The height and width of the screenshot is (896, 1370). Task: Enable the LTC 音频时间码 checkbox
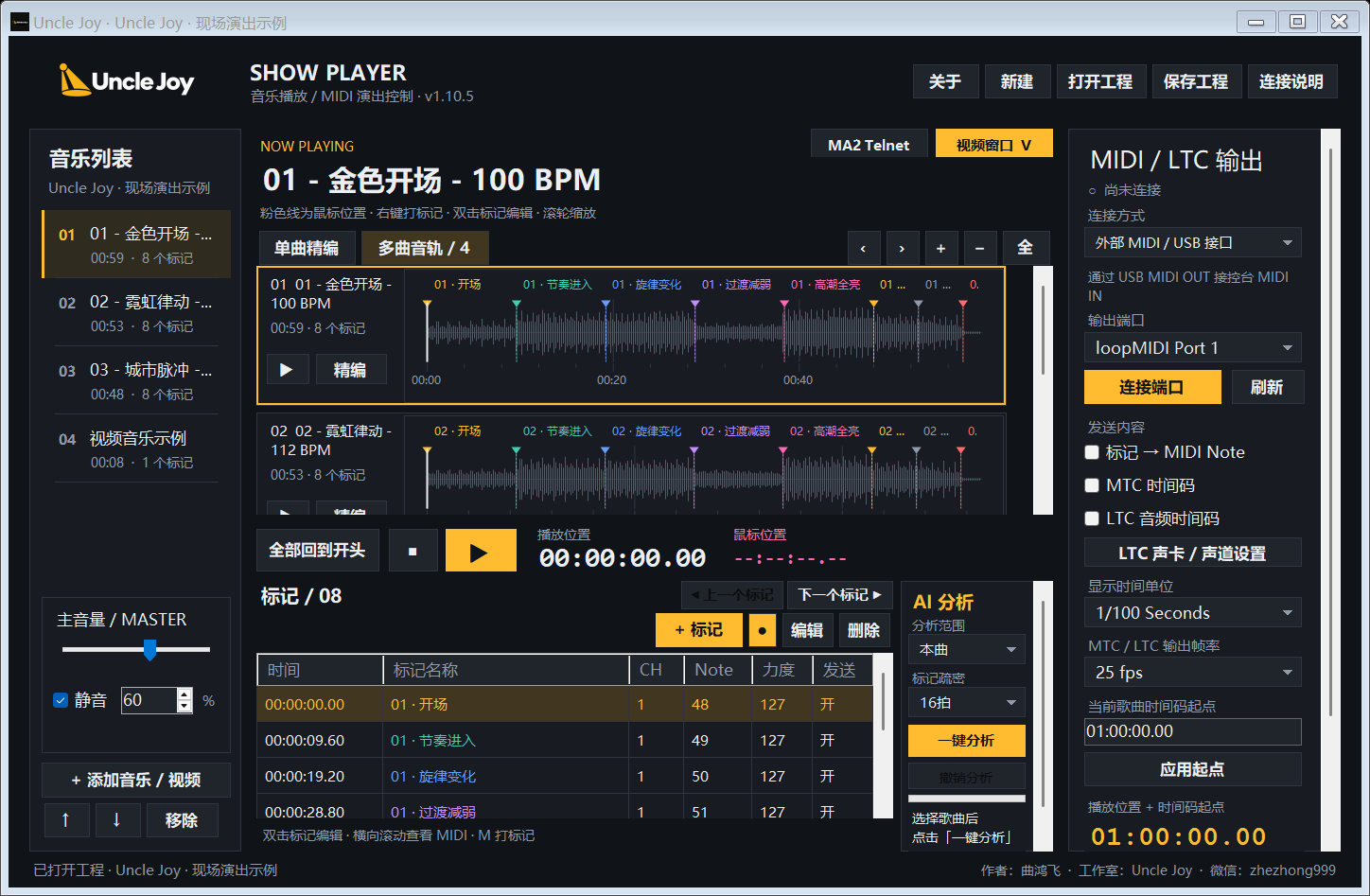point(1092,518)
